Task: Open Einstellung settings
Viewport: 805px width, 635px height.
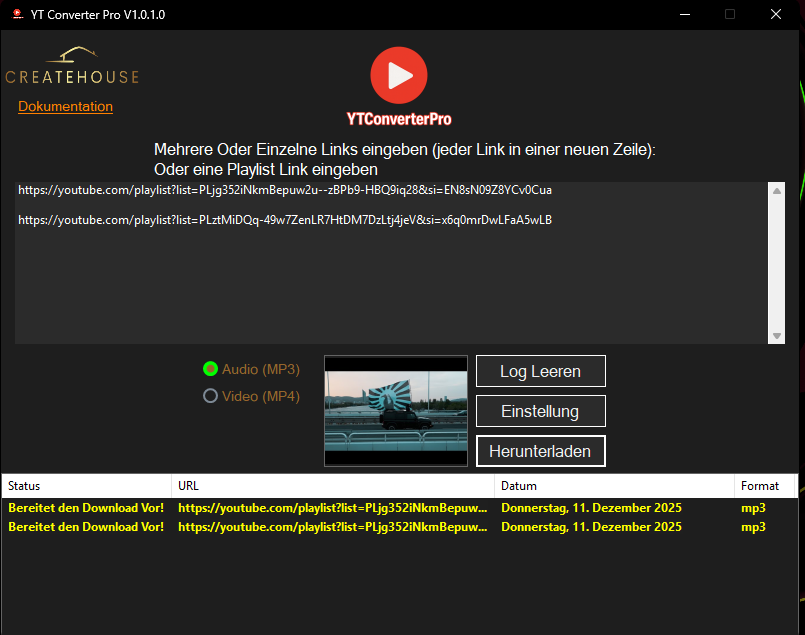Action: (540, 410)
